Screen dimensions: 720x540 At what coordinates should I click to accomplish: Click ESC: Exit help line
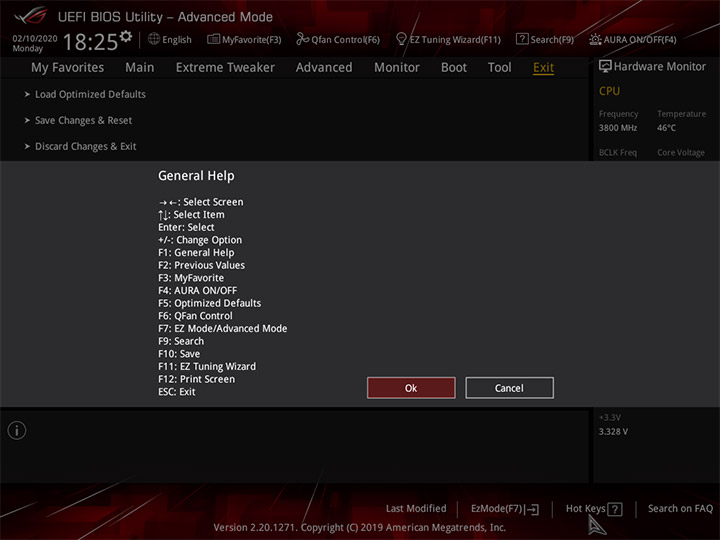[x=177, y=392]
